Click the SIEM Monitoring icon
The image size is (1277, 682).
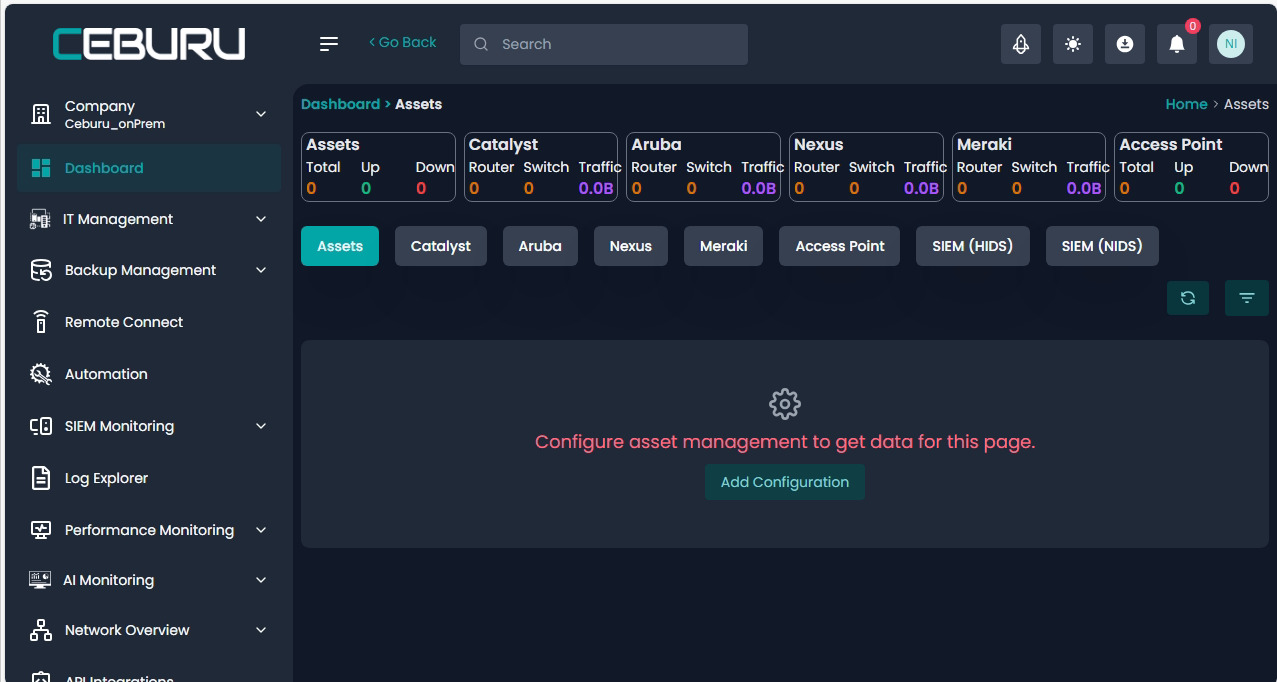point(41,426)
